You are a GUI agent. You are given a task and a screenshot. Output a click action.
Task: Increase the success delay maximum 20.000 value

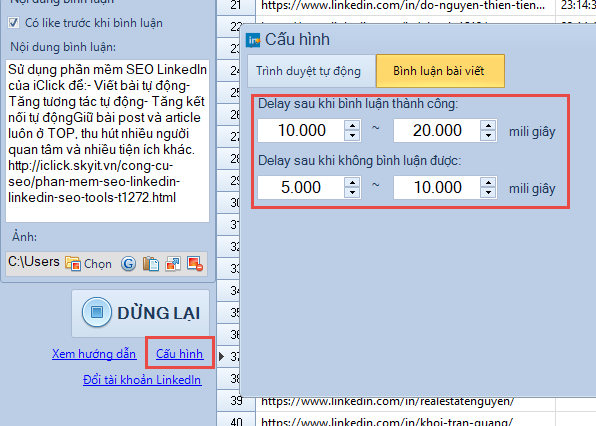pyautogui.click(x=488, y=125)
